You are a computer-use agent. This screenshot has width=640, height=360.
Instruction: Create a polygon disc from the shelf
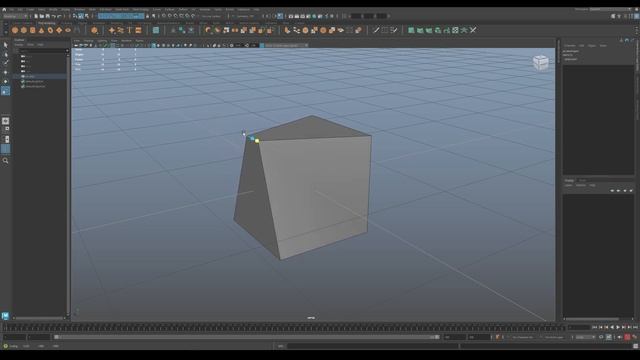click(68, 30)
